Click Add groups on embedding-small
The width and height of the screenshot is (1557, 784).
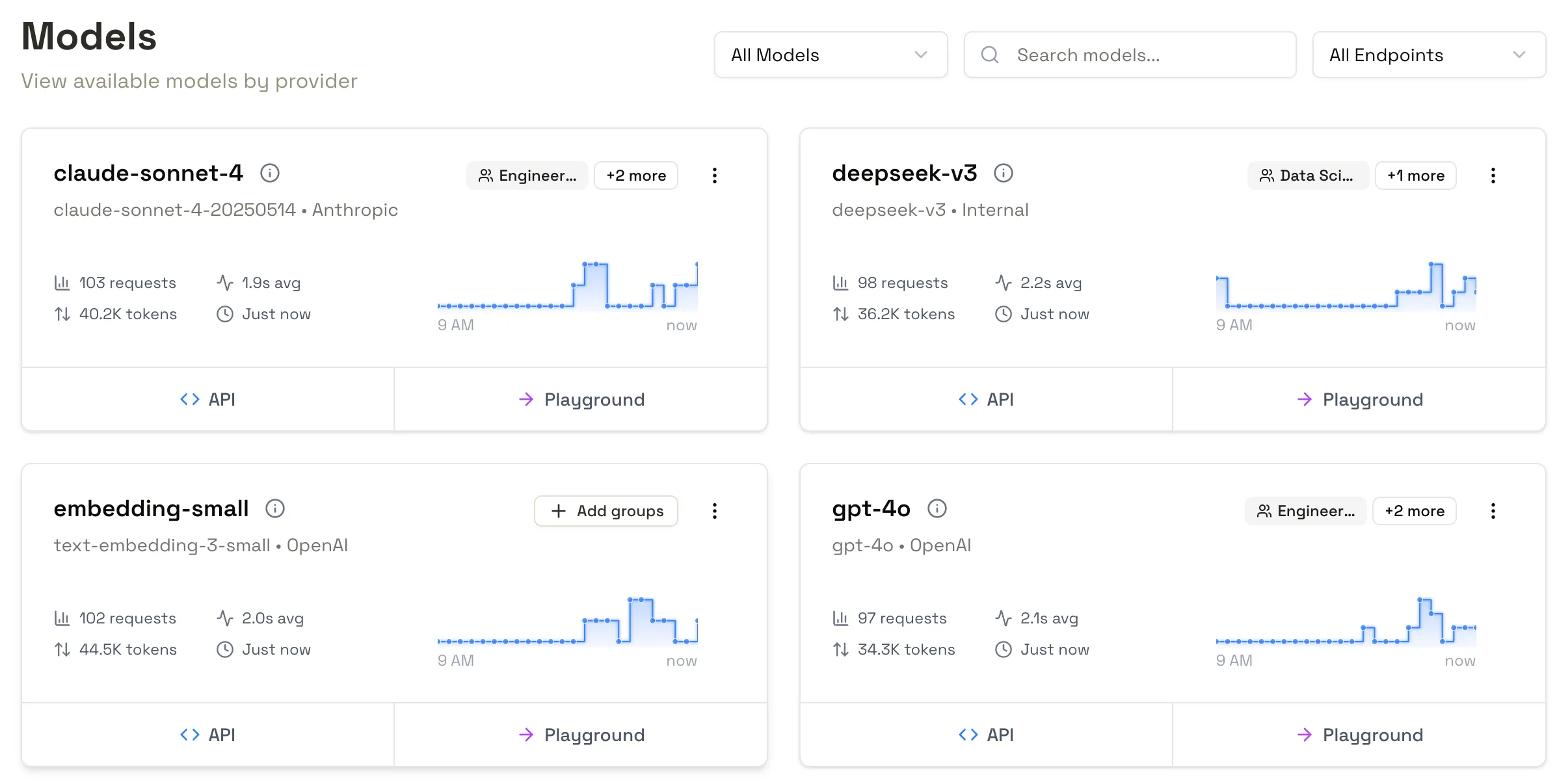click(605, 511)
